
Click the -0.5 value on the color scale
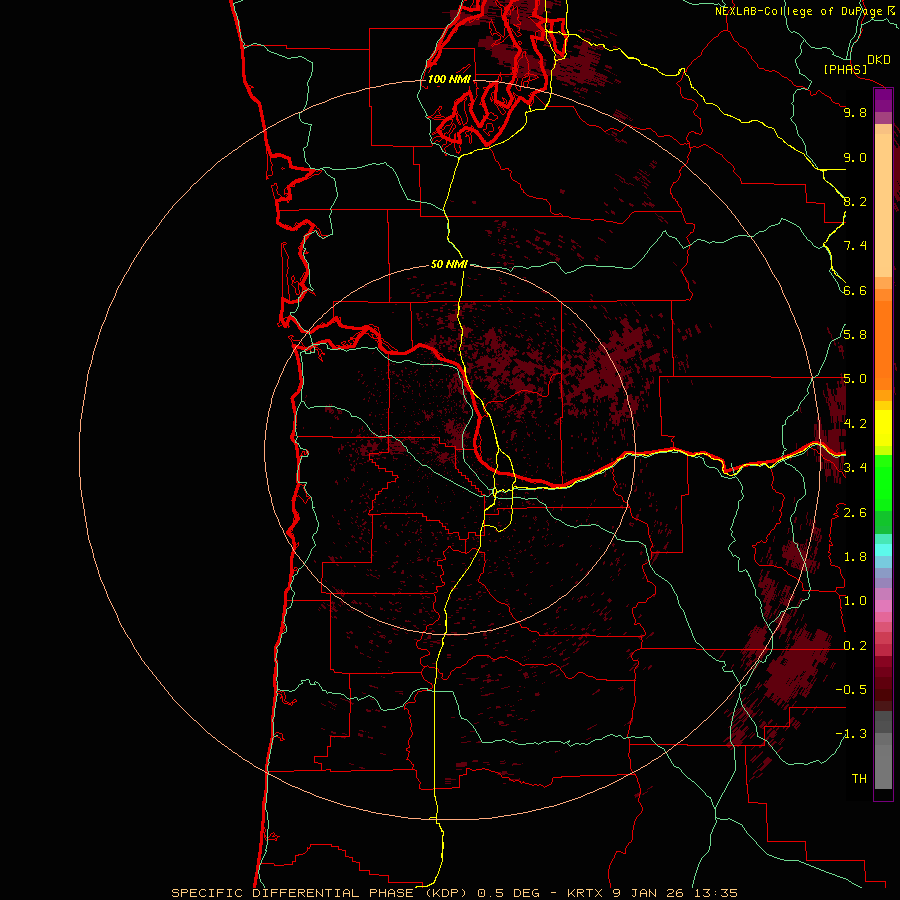click(x=851, y=690)
